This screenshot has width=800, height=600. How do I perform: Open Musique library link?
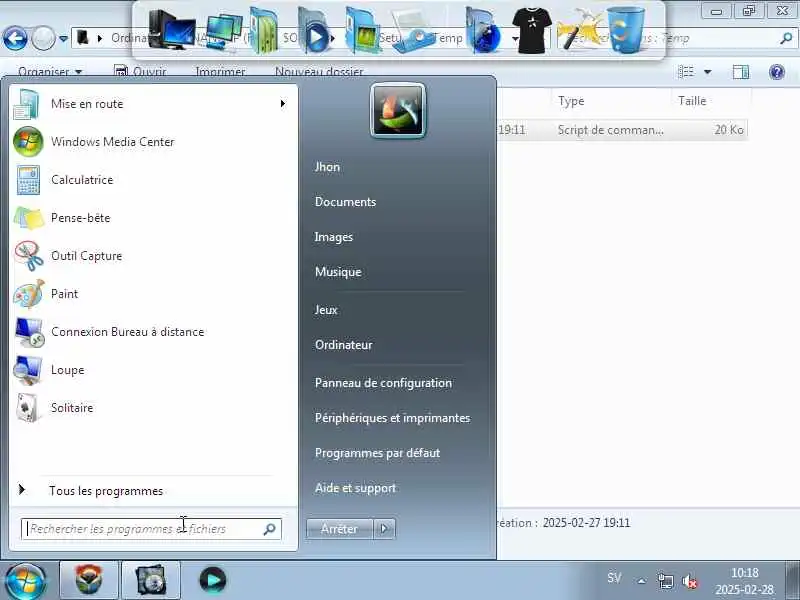[338, 272]
